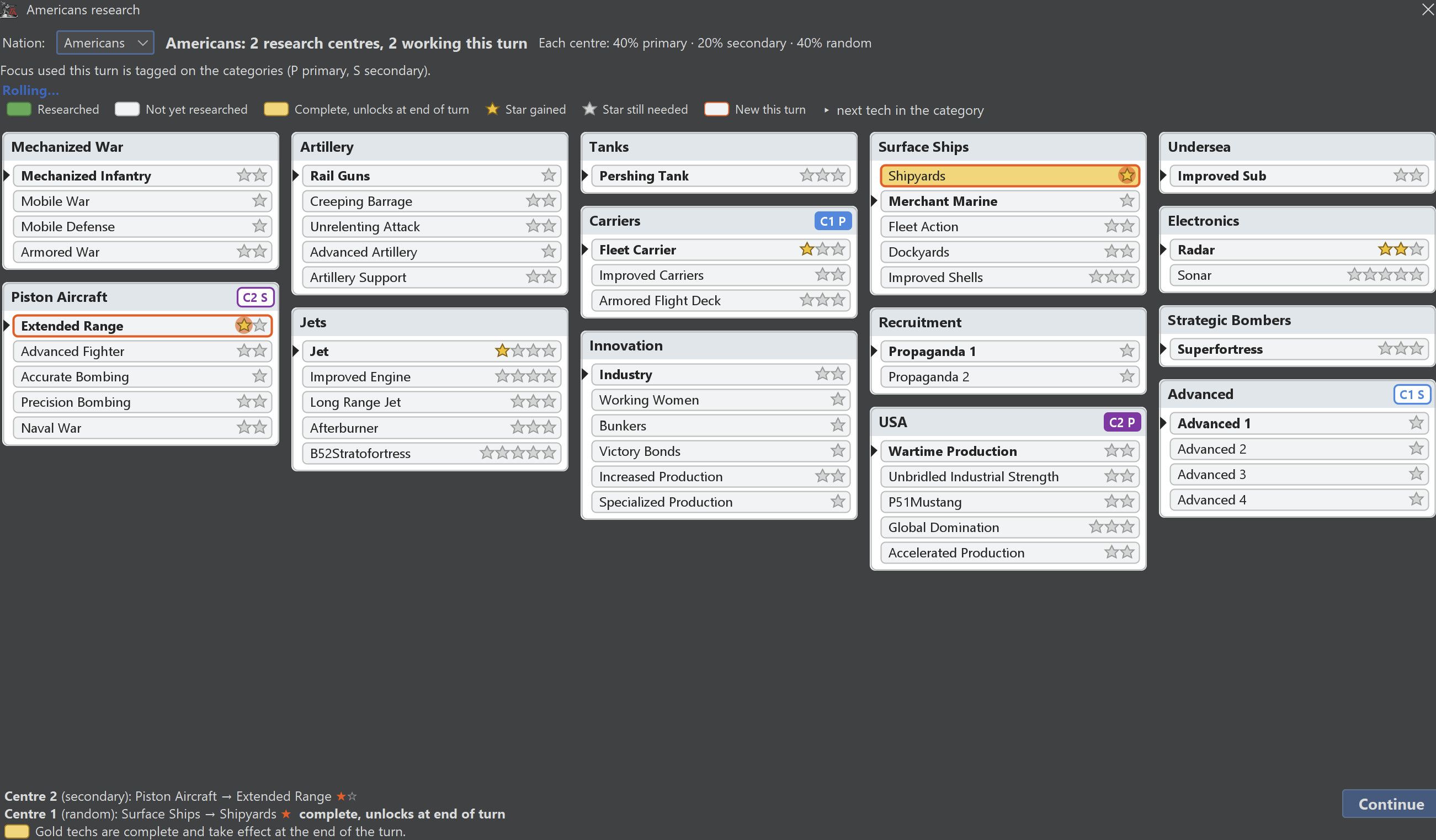This screenshot has height=840, width=1436.
Task: Click the gained star on Extended Range
Action: tap(244, 326)
